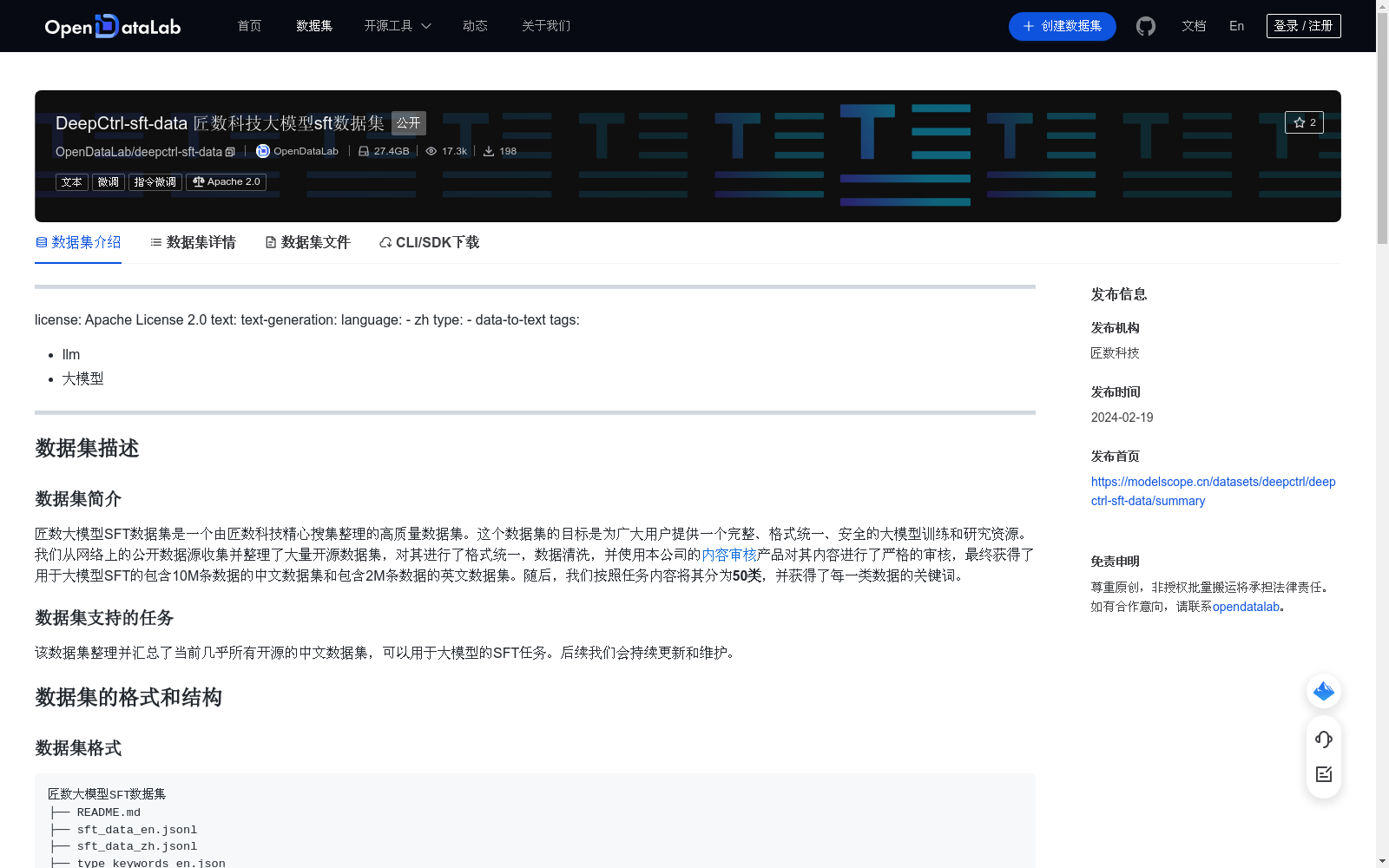Viewport: 1389px width, 868px height.
Task: Open 文档 link in header
Action: coord(1194,26)
